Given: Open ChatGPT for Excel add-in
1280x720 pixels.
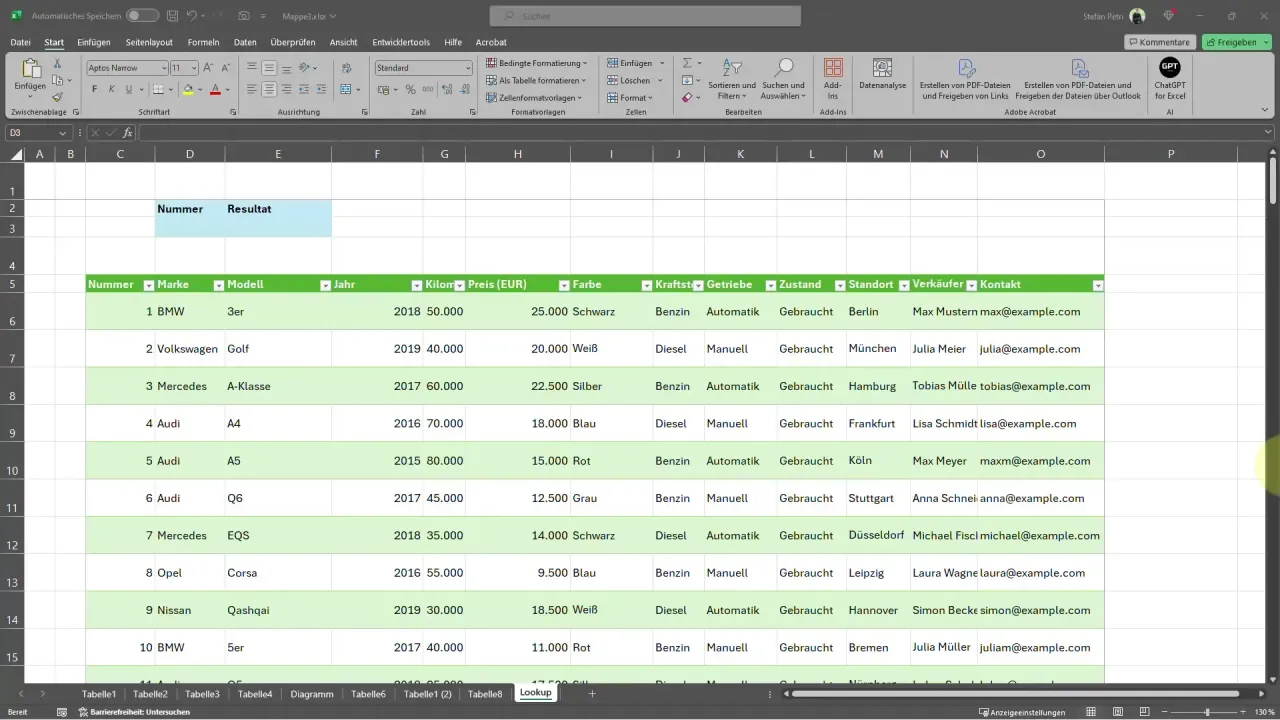Looking at the screenshot, I should 1169,78.
